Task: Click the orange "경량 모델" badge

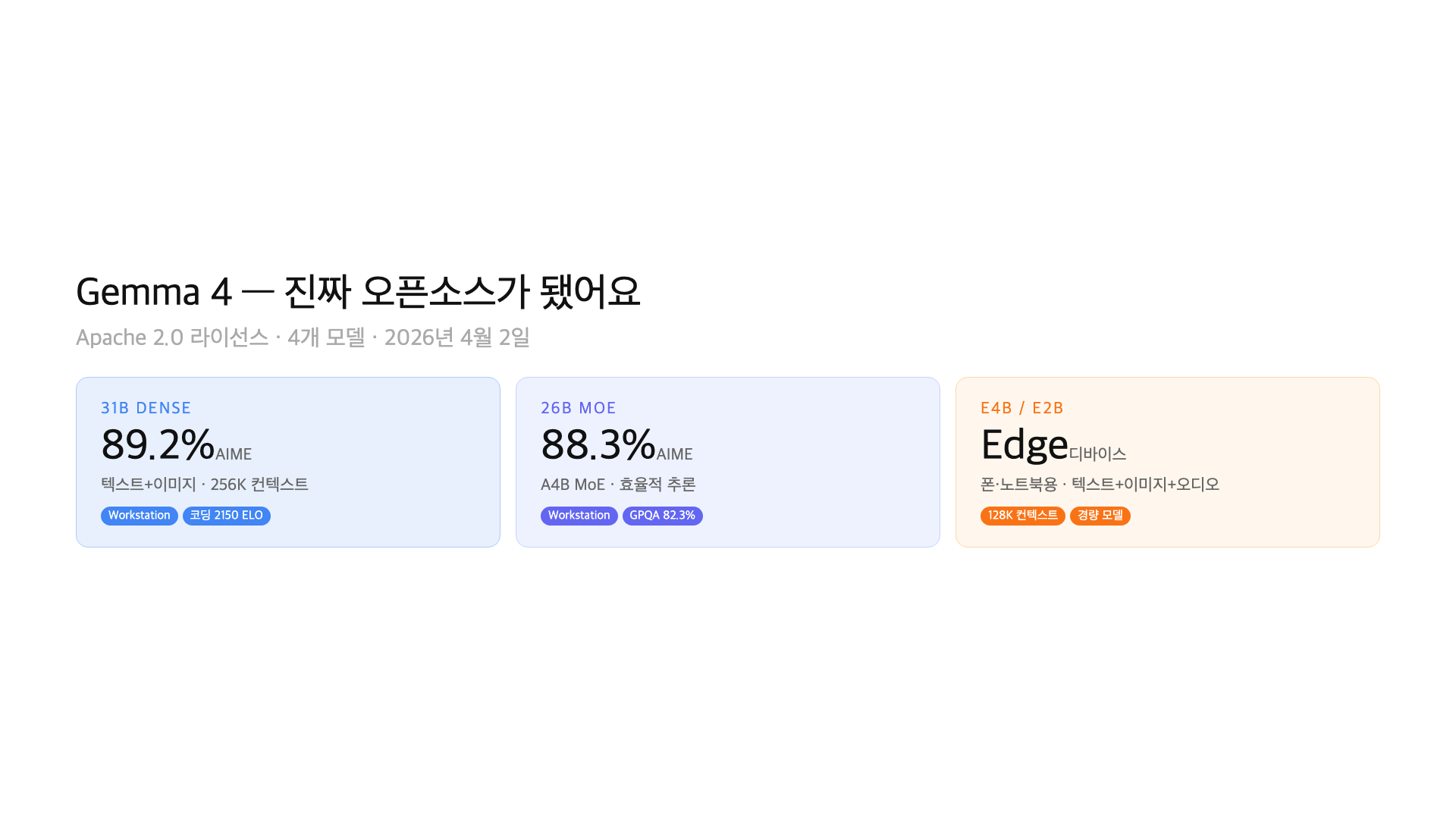Action: click(x=1100, y=516)
